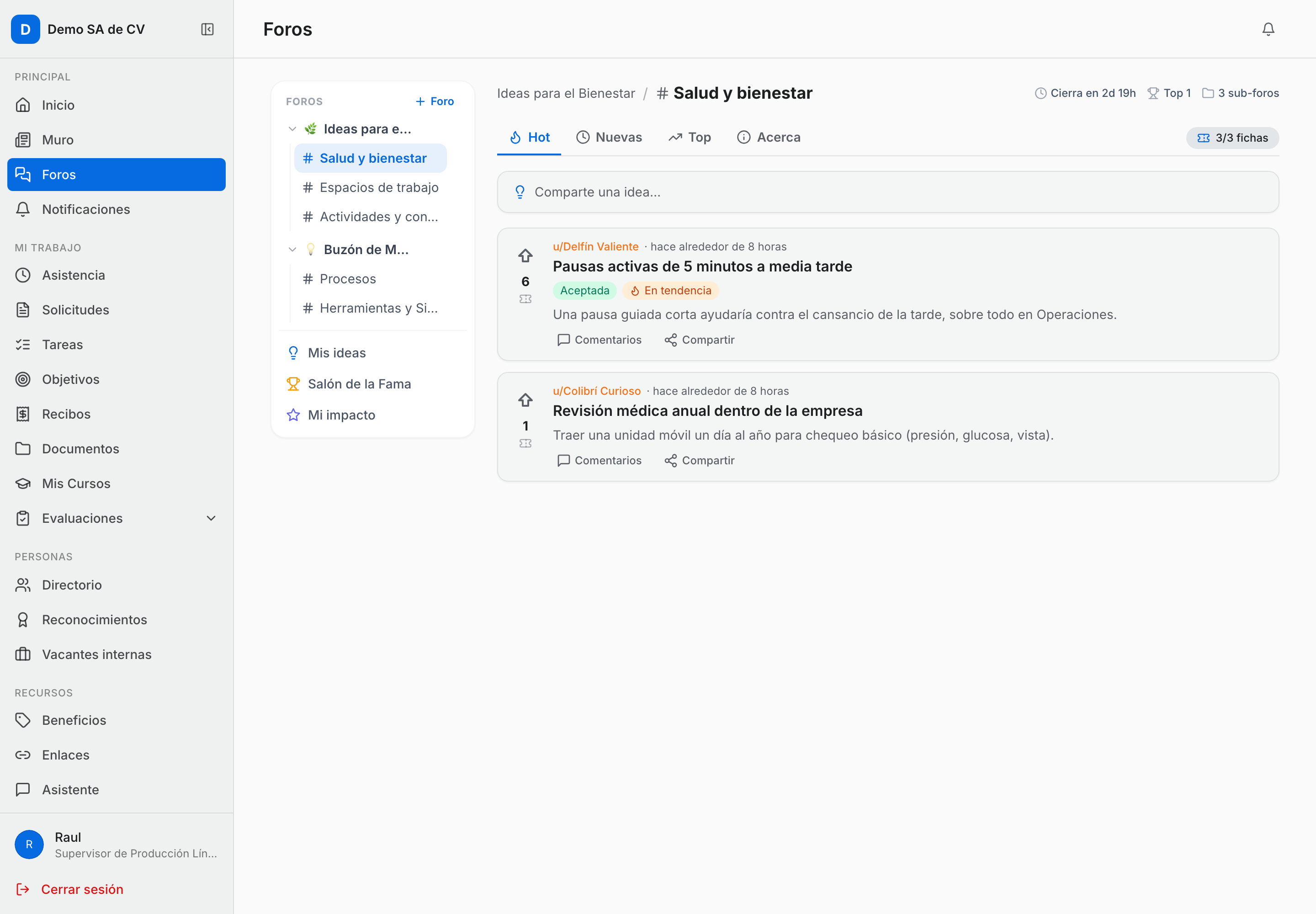Open Revisión médica anual post title
Screen dimensions: 1316x914
click(x=707, y=410)
